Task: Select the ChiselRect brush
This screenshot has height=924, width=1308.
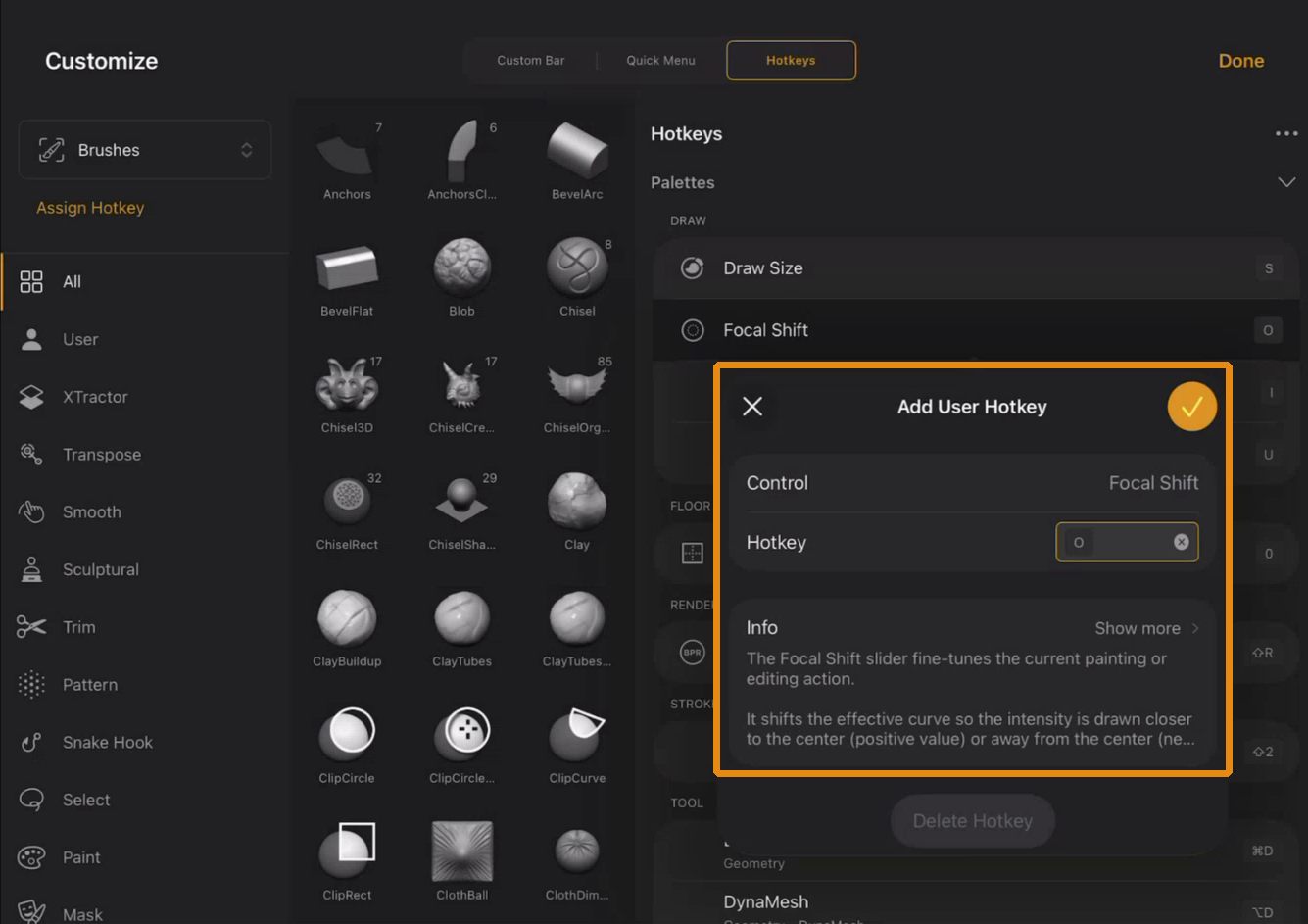Action: click(x=347, y=511)
